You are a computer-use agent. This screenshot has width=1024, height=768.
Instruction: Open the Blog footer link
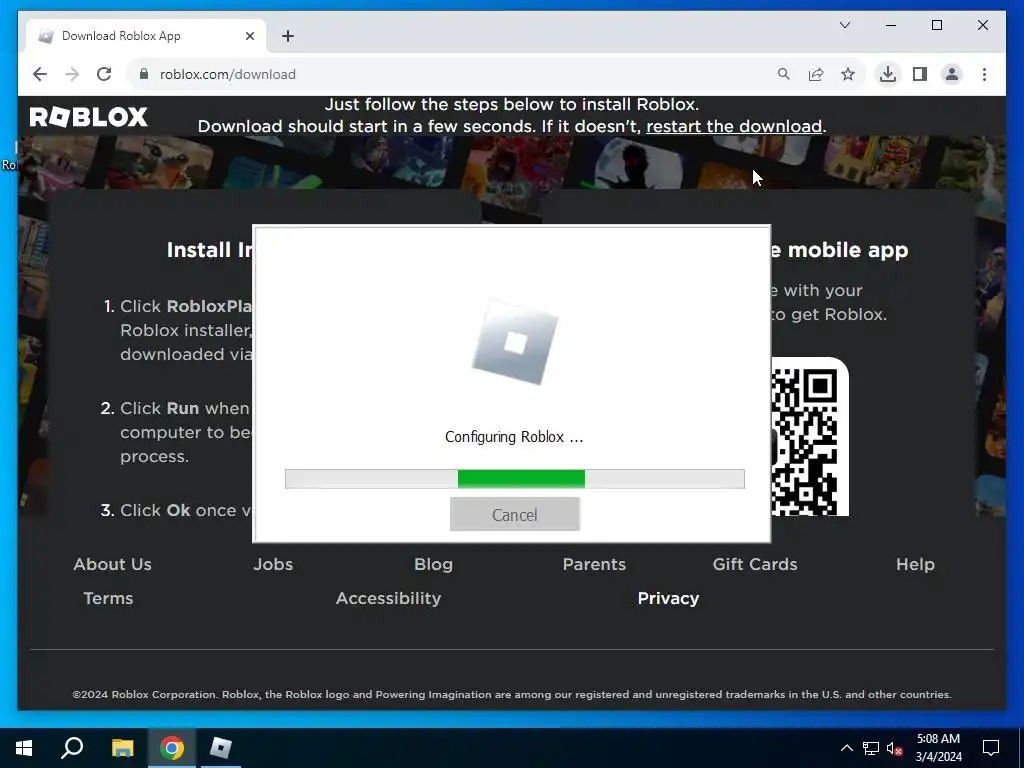pos(434,564)
